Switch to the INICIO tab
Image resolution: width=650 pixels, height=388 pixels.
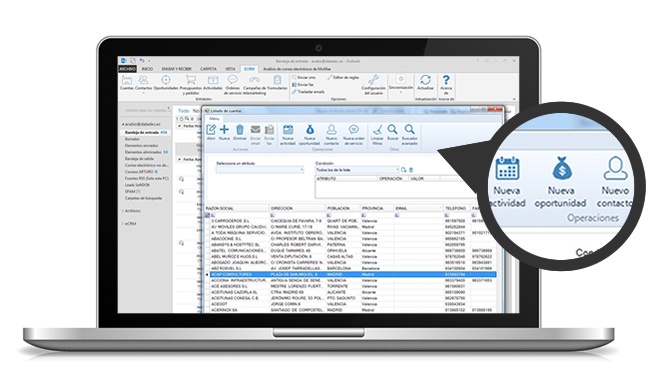click(147, 69)
